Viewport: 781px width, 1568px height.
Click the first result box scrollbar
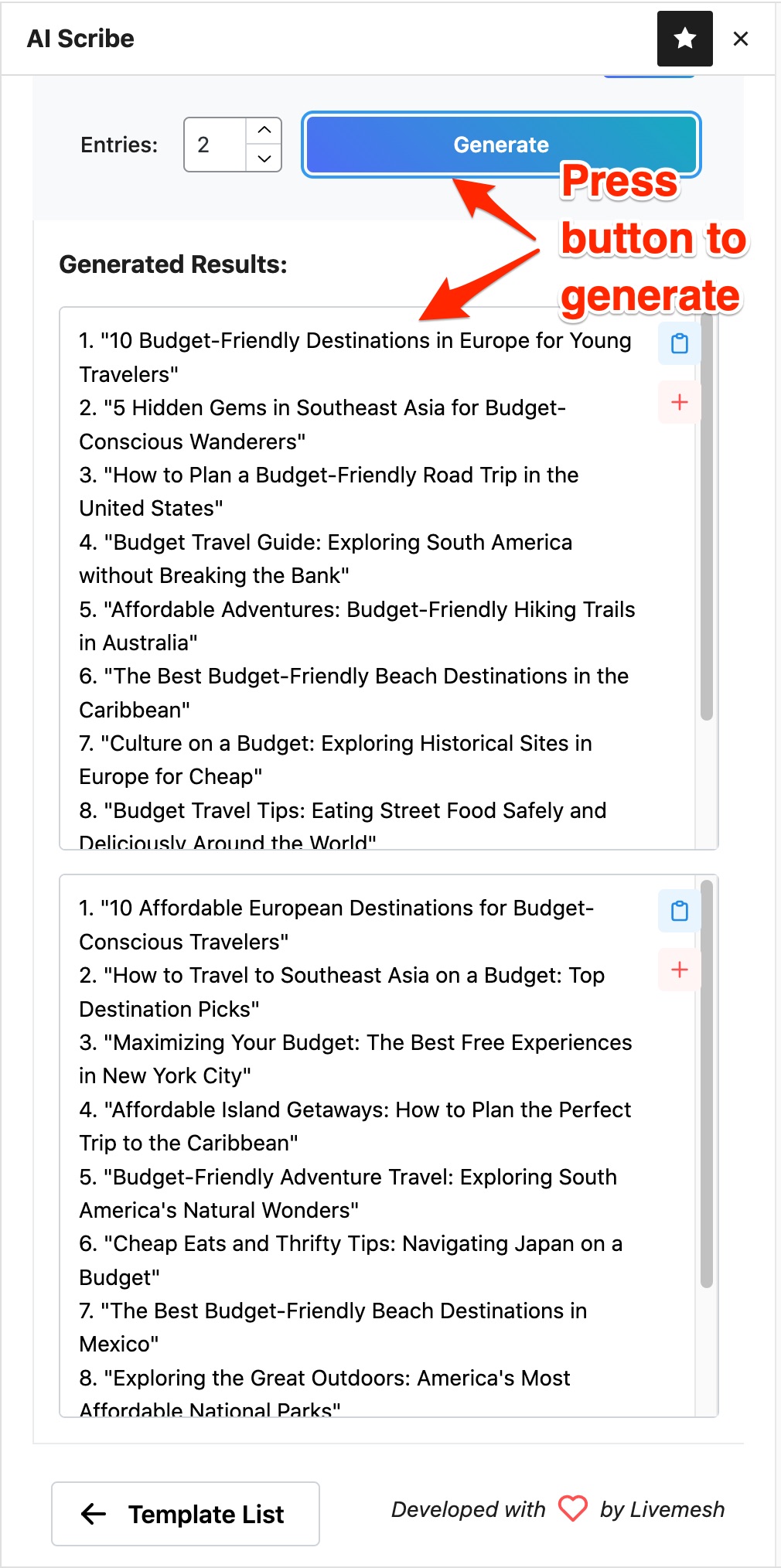coord(706,516)
